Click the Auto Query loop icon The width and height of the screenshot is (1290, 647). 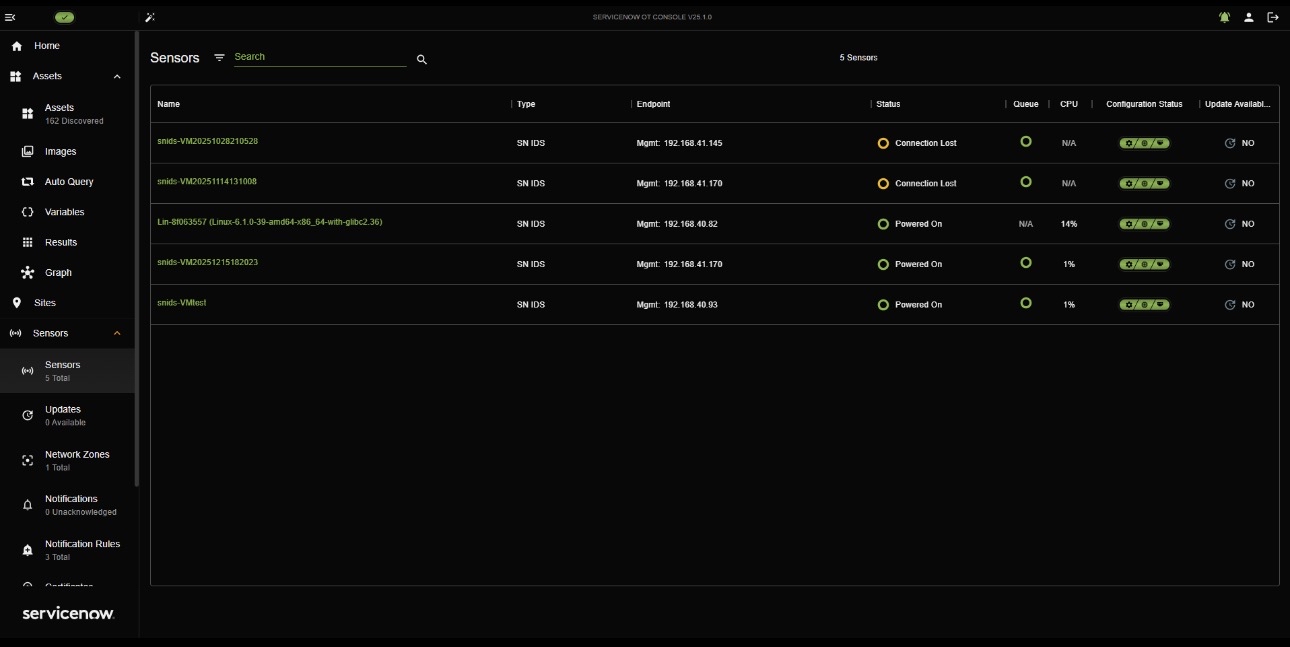[x=28, y=182]
